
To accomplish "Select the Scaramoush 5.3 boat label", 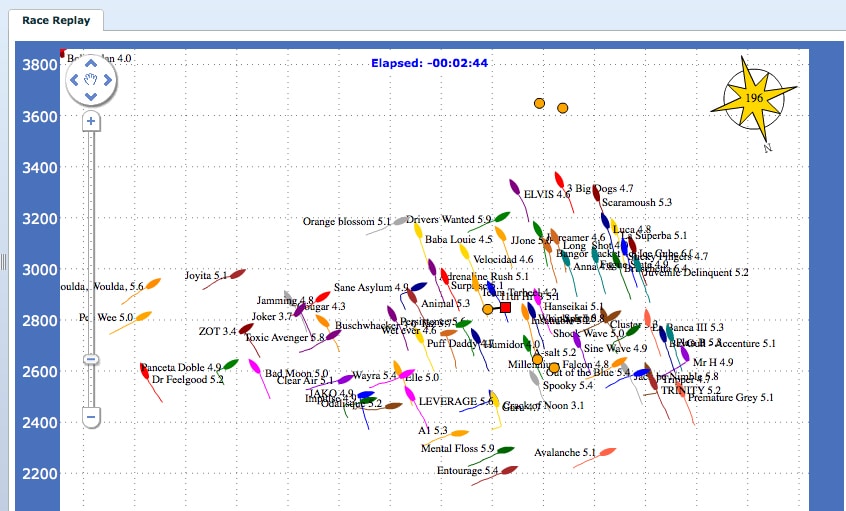I will tap(636, 202).
